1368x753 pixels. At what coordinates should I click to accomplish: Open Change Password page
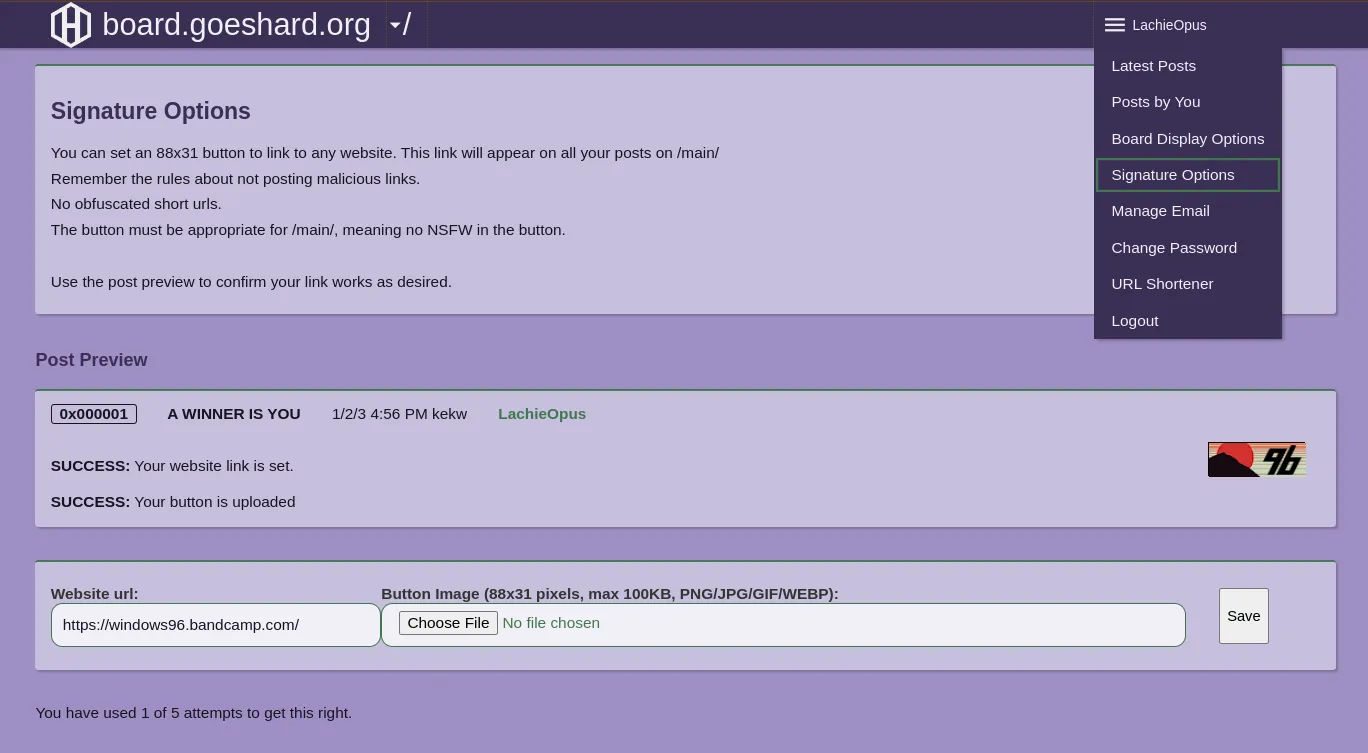pos(1173,248)
